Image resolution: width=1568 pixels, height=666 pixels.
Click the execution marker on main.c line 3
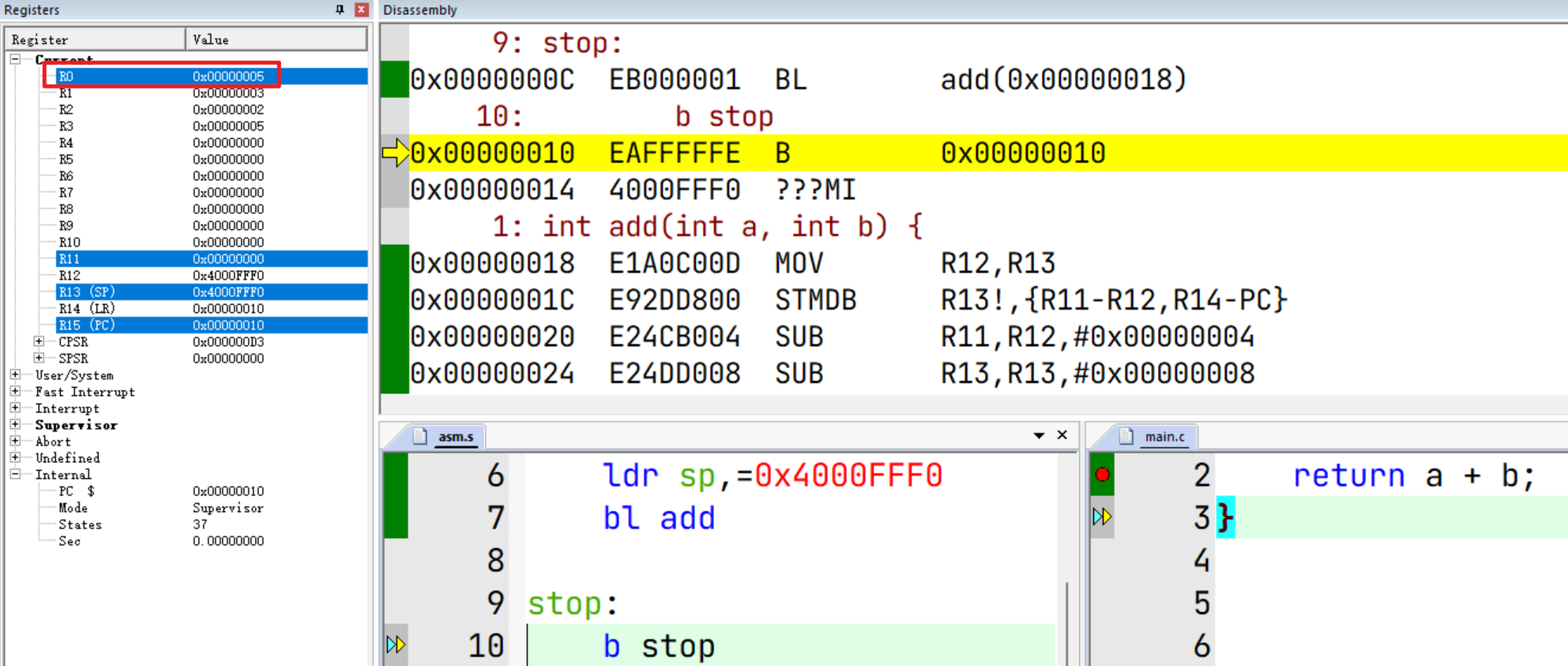[1102, 517]
